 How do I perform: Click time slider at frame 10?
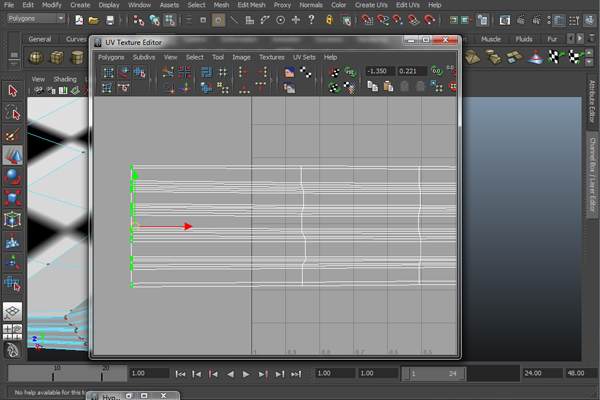[53, 373]
